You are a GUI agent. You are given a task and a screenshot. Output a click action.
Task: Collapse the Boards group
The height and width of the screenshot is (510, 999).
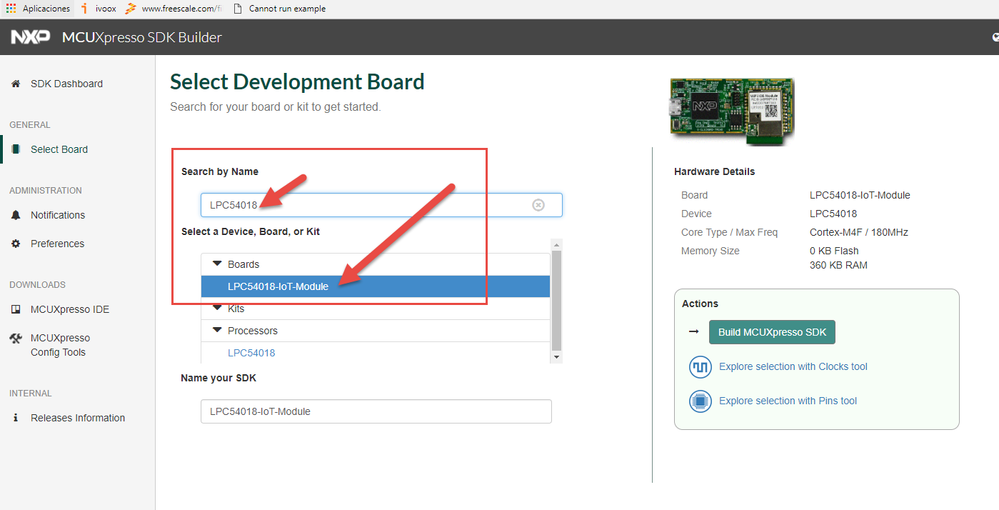coord(217,263)
